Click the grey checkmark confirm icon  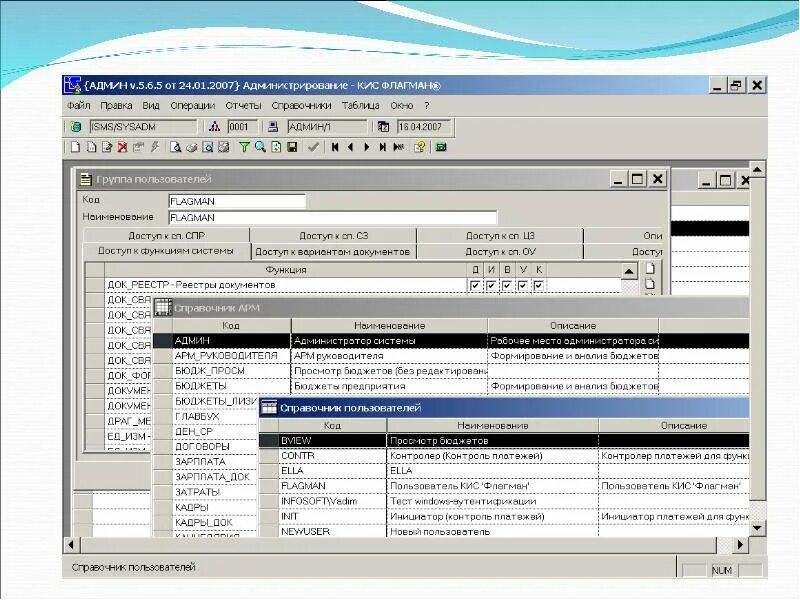point(313,147)
